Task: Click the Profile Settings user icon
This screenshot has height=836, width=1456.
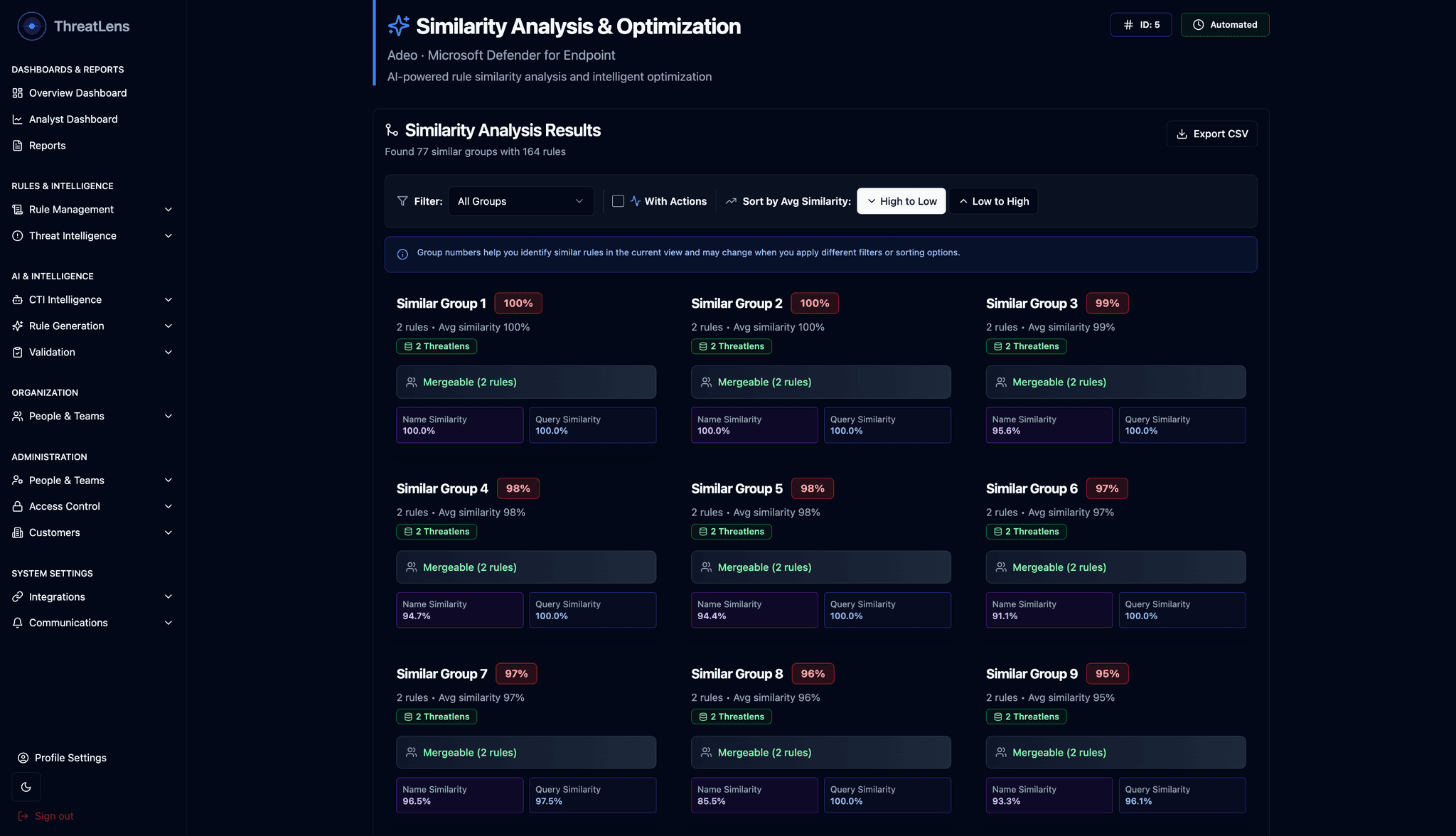Action: pyautogui.click(x=23, y=758)
